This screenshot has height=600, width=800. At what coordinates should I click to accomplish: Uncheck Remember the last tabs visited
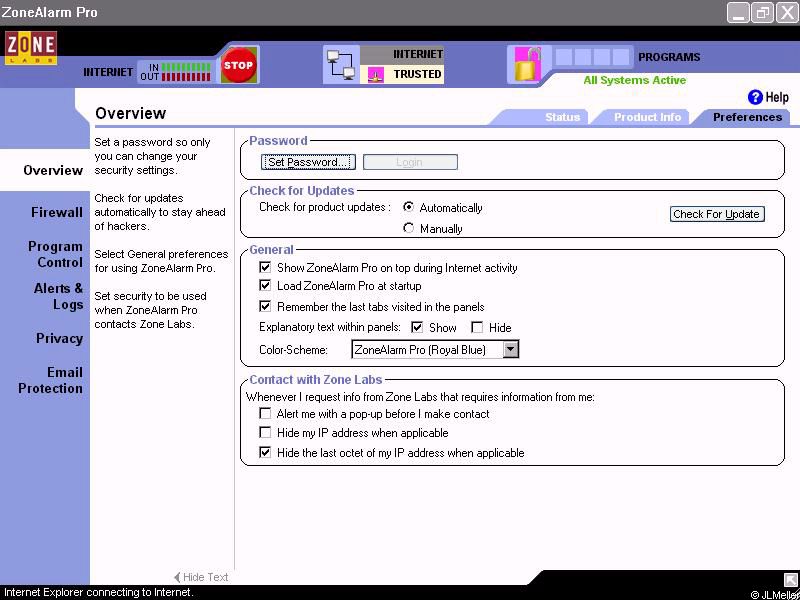point(265,306)
